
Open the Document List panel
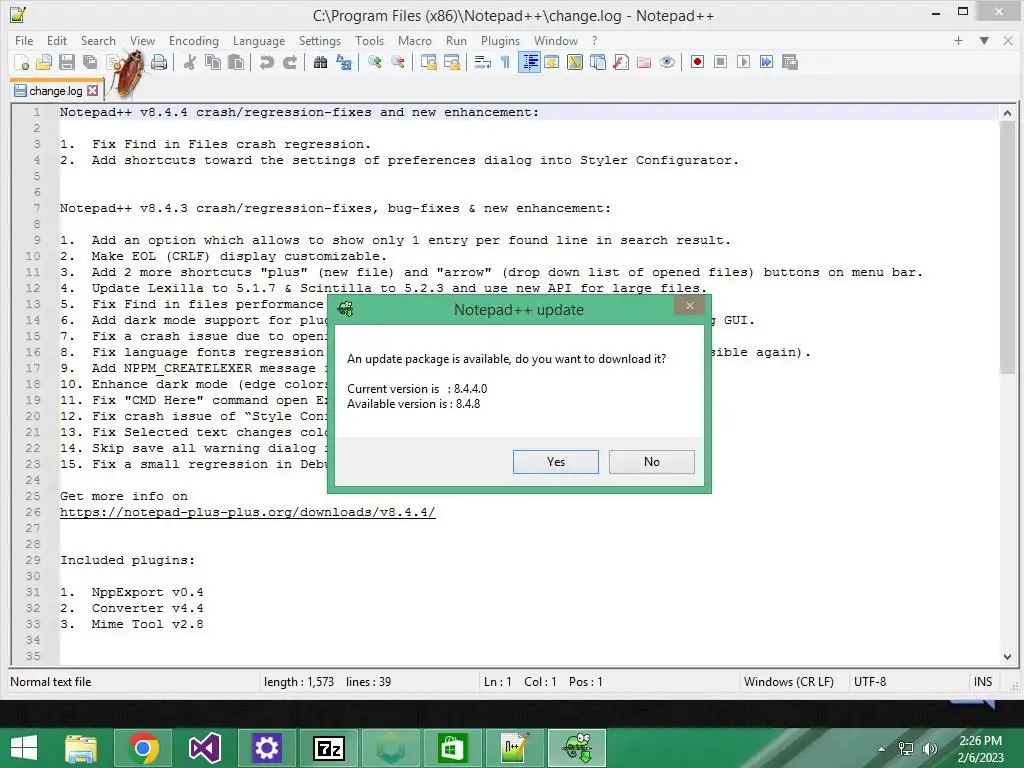click(x=598, y=63)
